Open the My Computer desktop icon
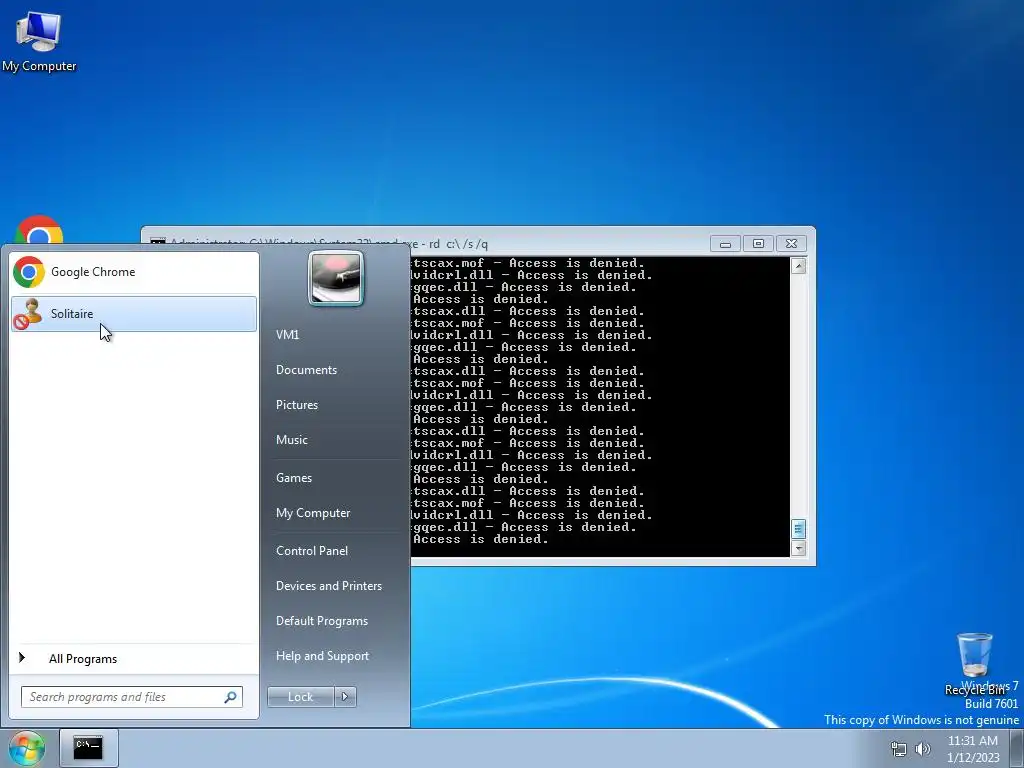Viewport: 1024px width, 768px height. pos(39,40)
